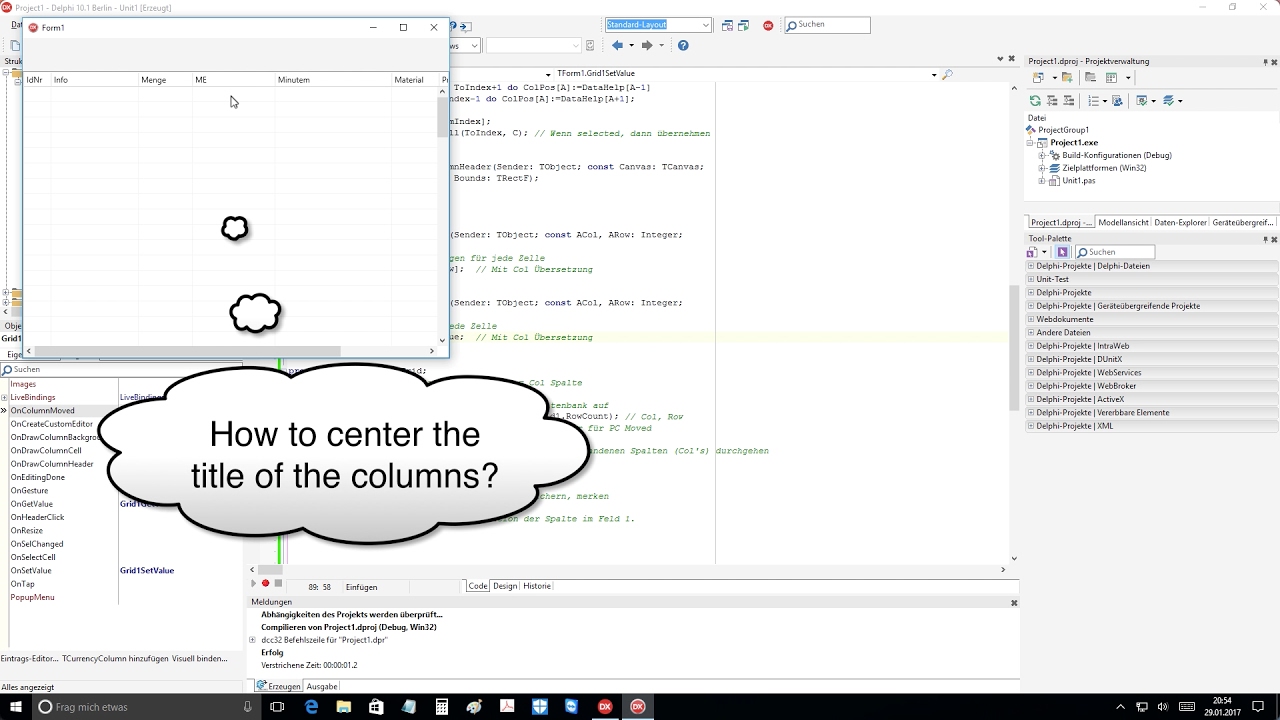This screenshot has width=1280, height=720.
Task: Click the red DX icon in top toolbar
Action: [x=768, y=25]
